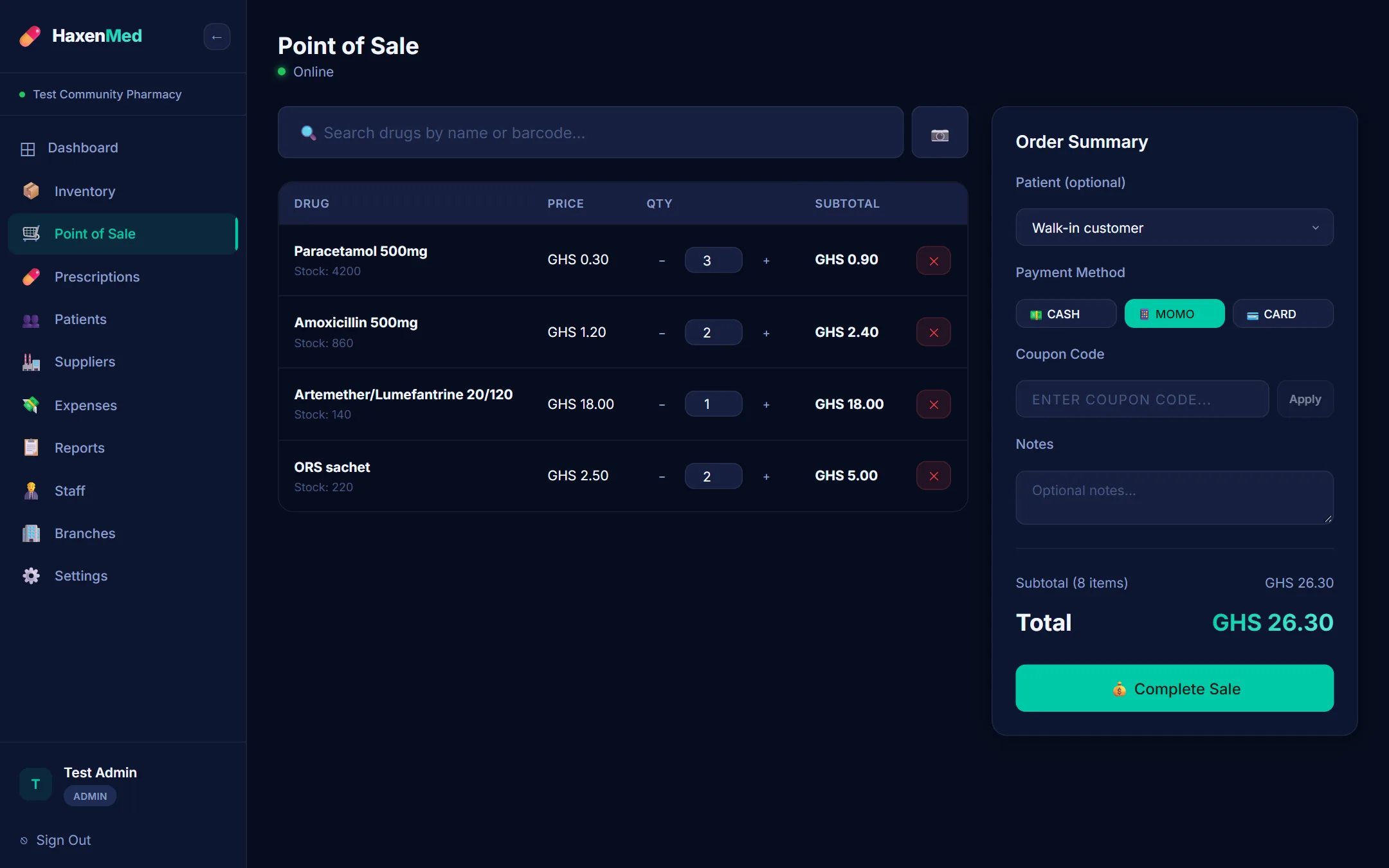Image resolution: width=1389 pixels, height=868 pixels.
Task: Click SUBTOTAL column header
Action: tap(847, 204)
